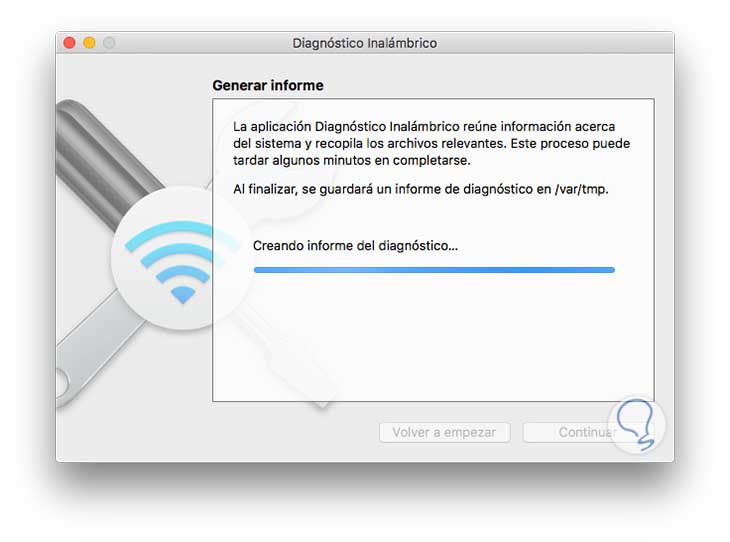Click the white circle behind the Wi-Fi icon

pyautogui.click(x=182, y=257)
